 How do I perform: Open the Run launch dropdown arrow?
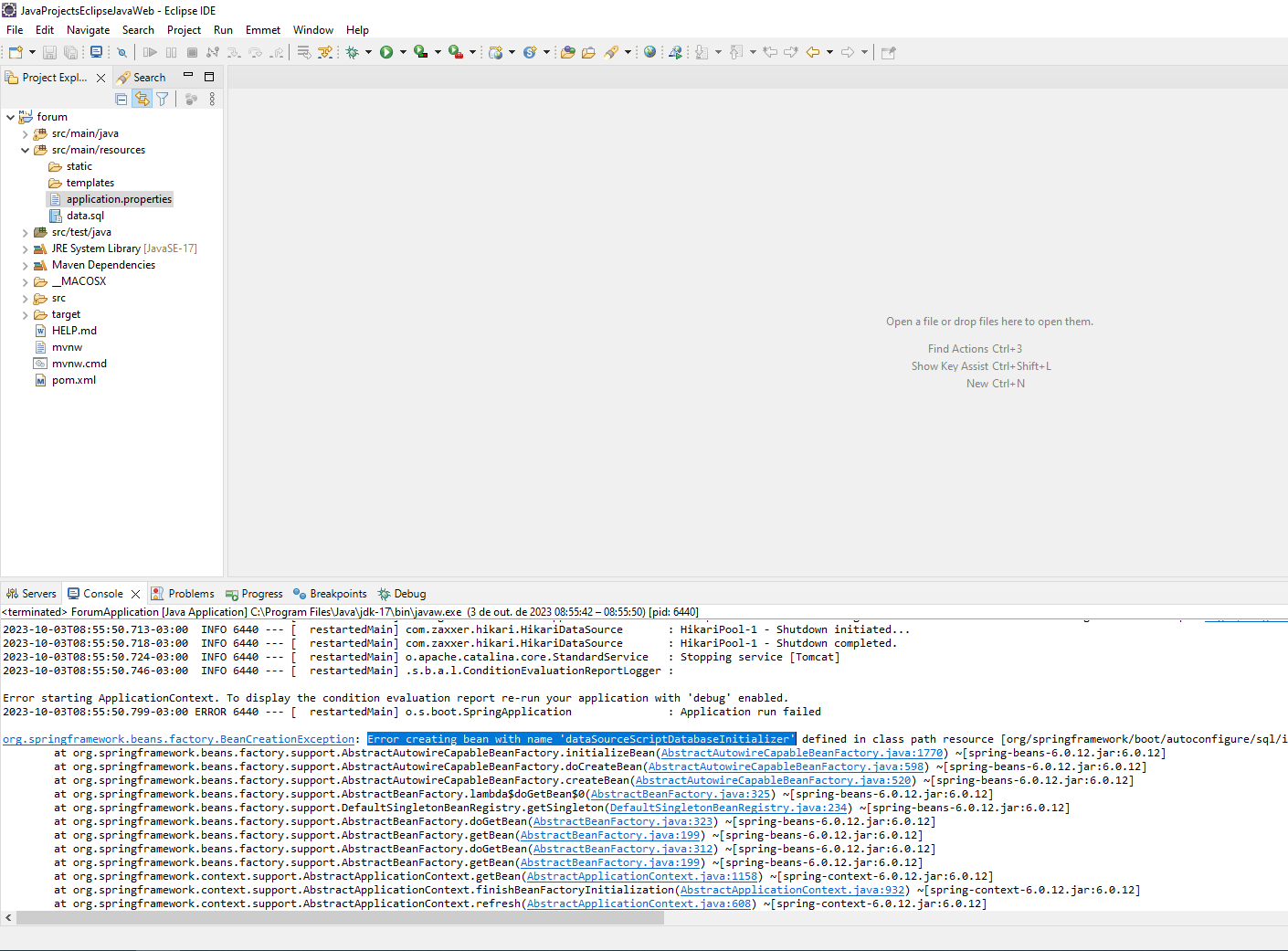(403, 52)
